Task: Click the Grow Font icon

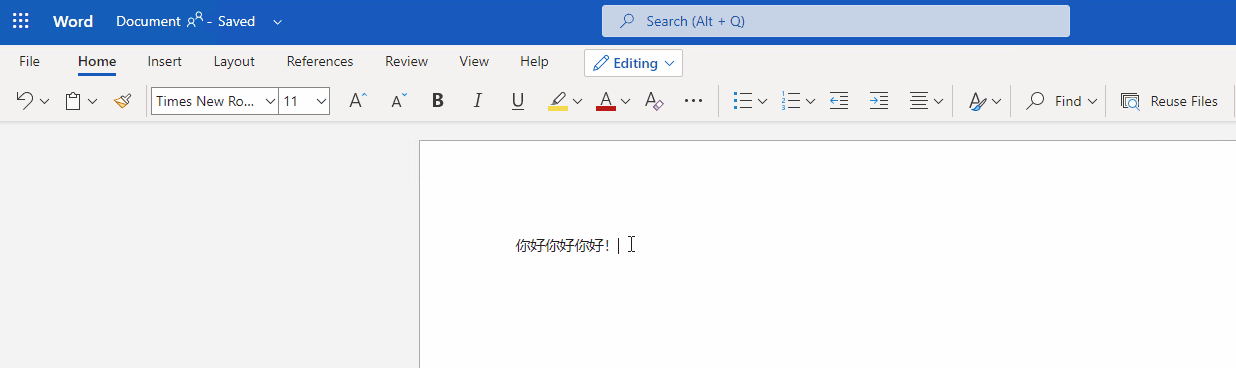Action: click(x=358, y=101)
